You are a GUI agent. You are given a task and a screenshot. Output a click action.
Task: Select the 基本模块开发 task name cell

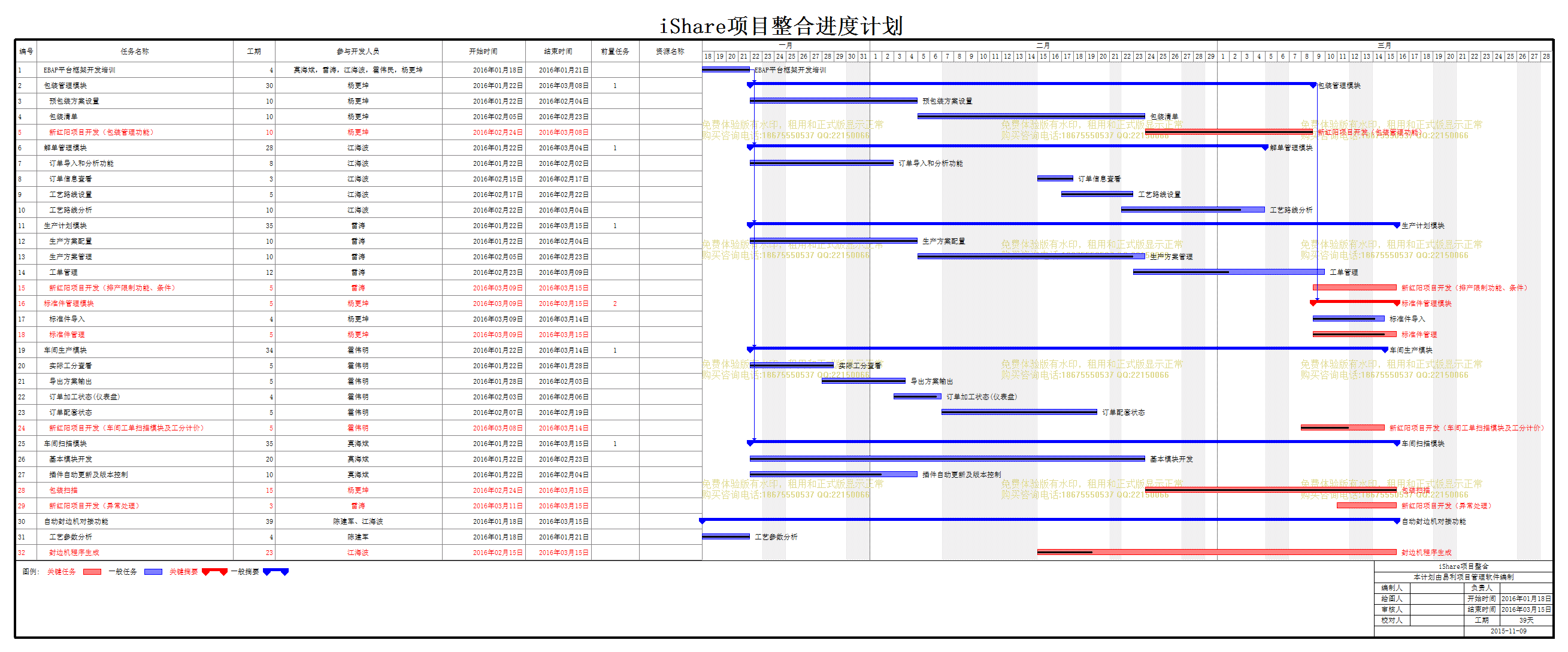(x=135, y=459)
